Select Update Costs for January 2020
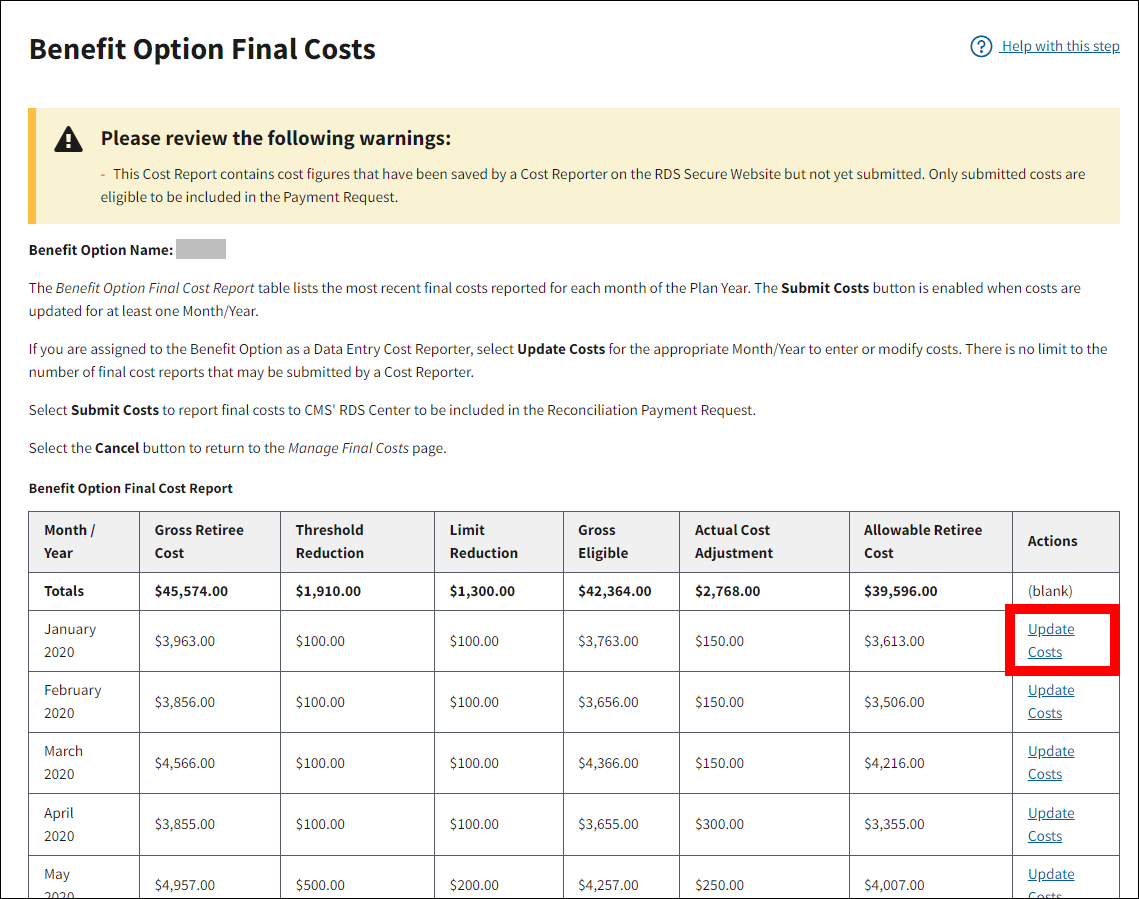The width and height of the screenshot is (1139, 899). pos(1050,640)
